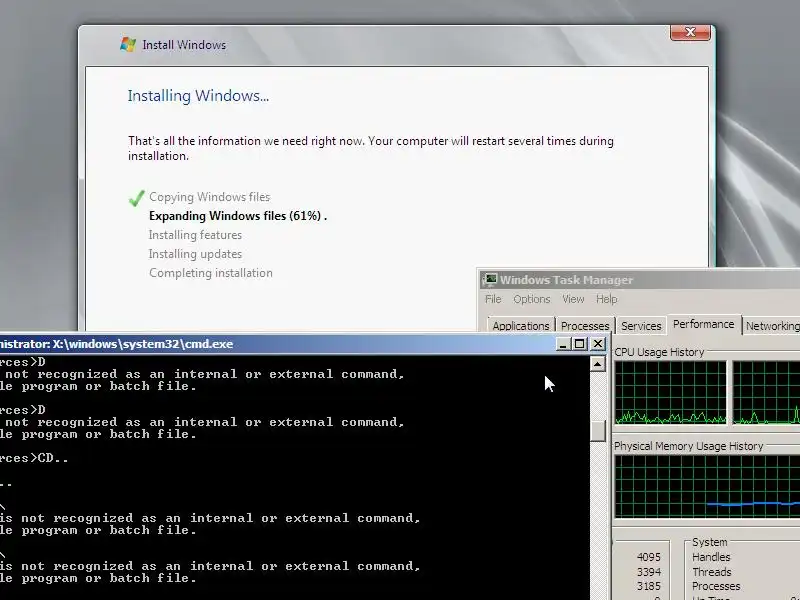
Task: Click the cmd vertical scrollbar thumb
Action: pyautogui.click(x=597, y=431)
